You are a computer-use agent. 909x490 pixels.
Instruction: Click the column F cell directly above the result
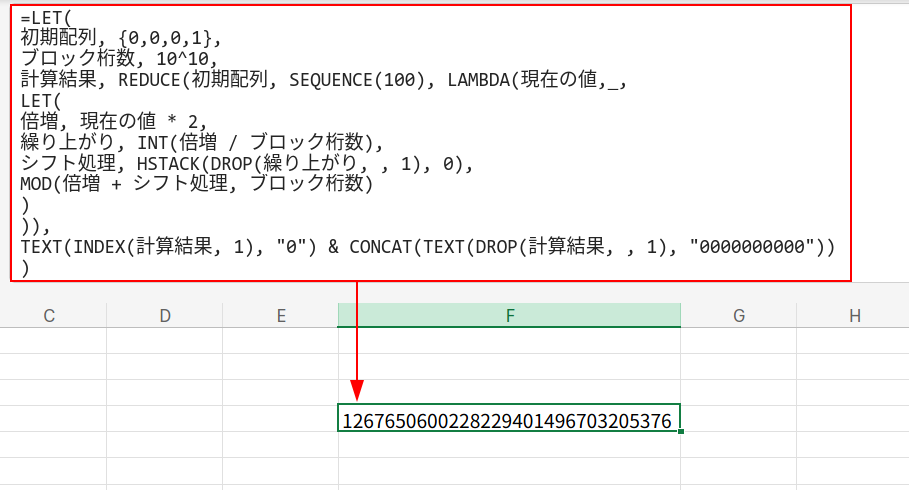(509, 392)
